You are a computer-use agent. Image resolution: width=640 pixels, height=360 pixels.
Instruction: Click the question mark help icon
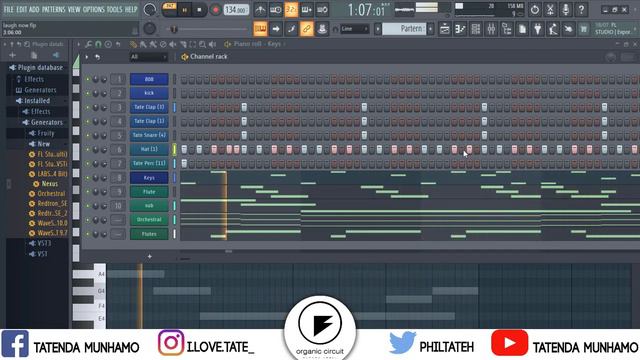tap(581, 9)
